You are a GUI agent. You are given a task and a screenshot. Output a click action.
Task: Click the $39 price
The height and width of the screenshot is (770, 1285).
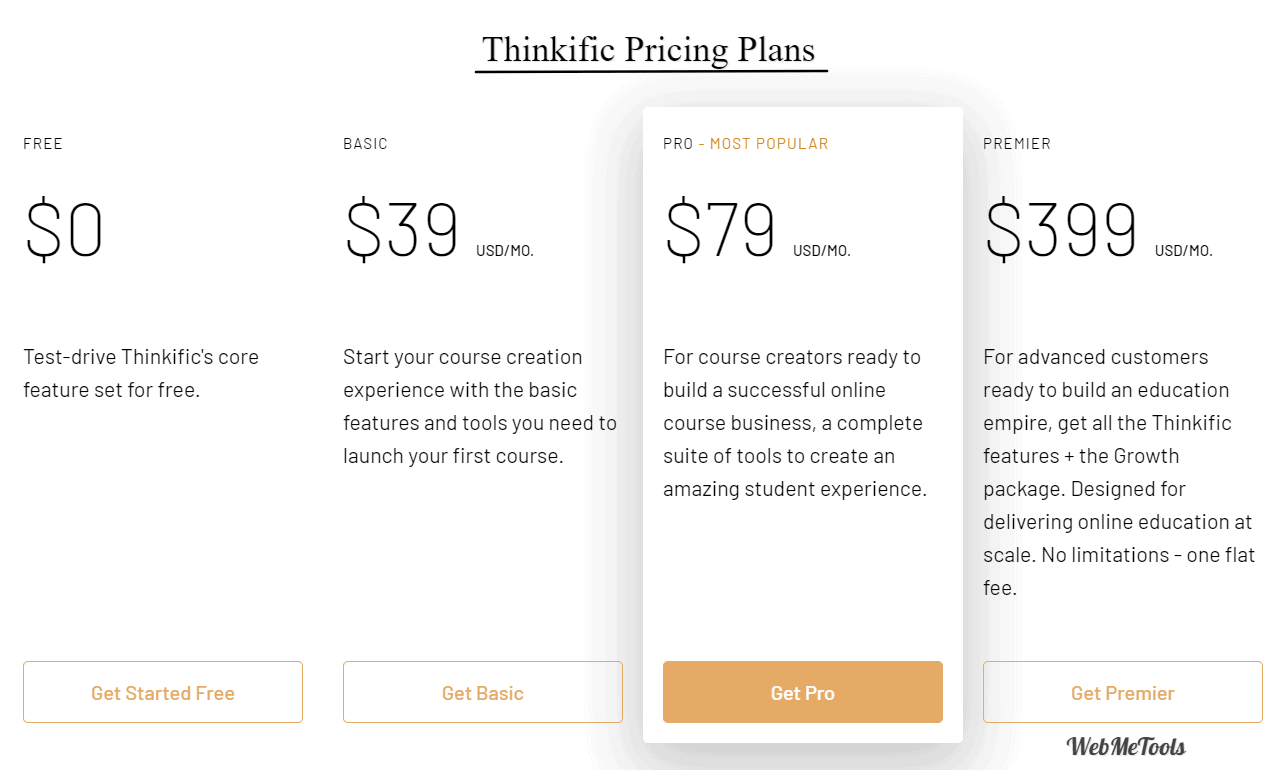click(401, 231)
